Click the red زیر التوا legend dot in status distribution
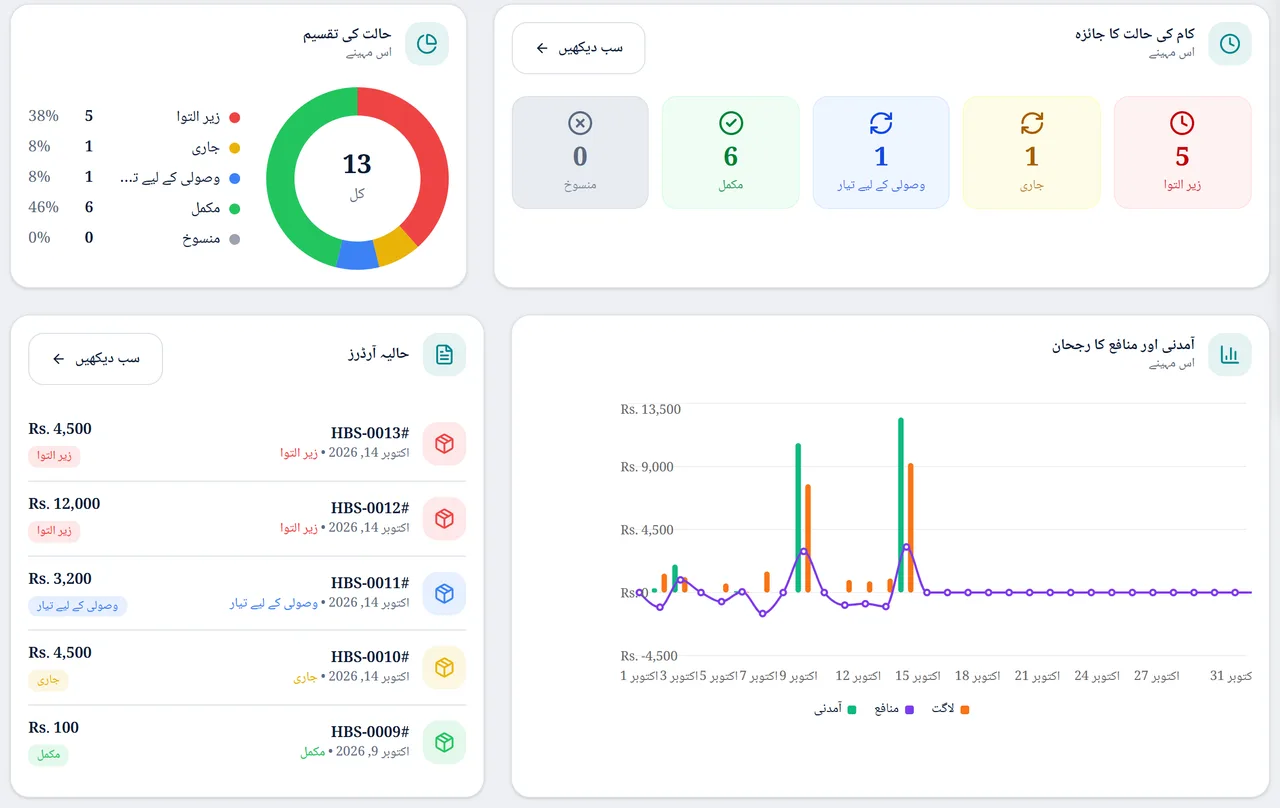The height and width of the screenshot is (808, 1280). click(235, 117)
